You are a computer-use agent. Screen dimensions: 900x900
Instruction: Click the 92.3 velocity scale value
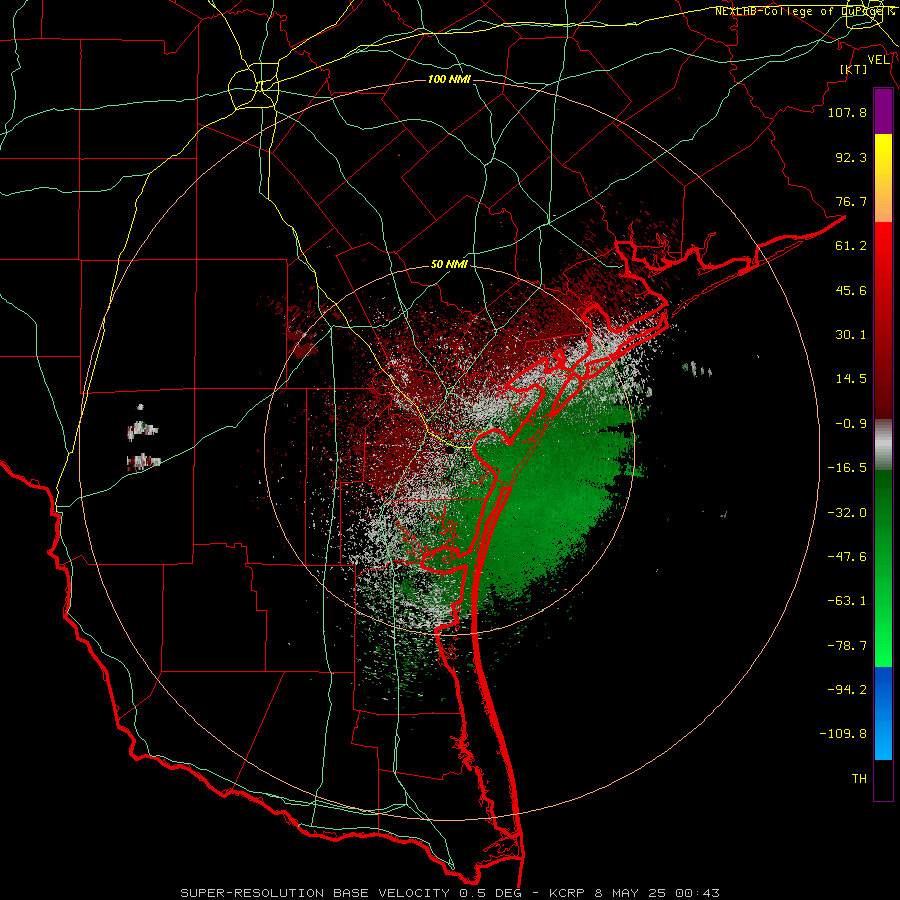click(851, 157)
